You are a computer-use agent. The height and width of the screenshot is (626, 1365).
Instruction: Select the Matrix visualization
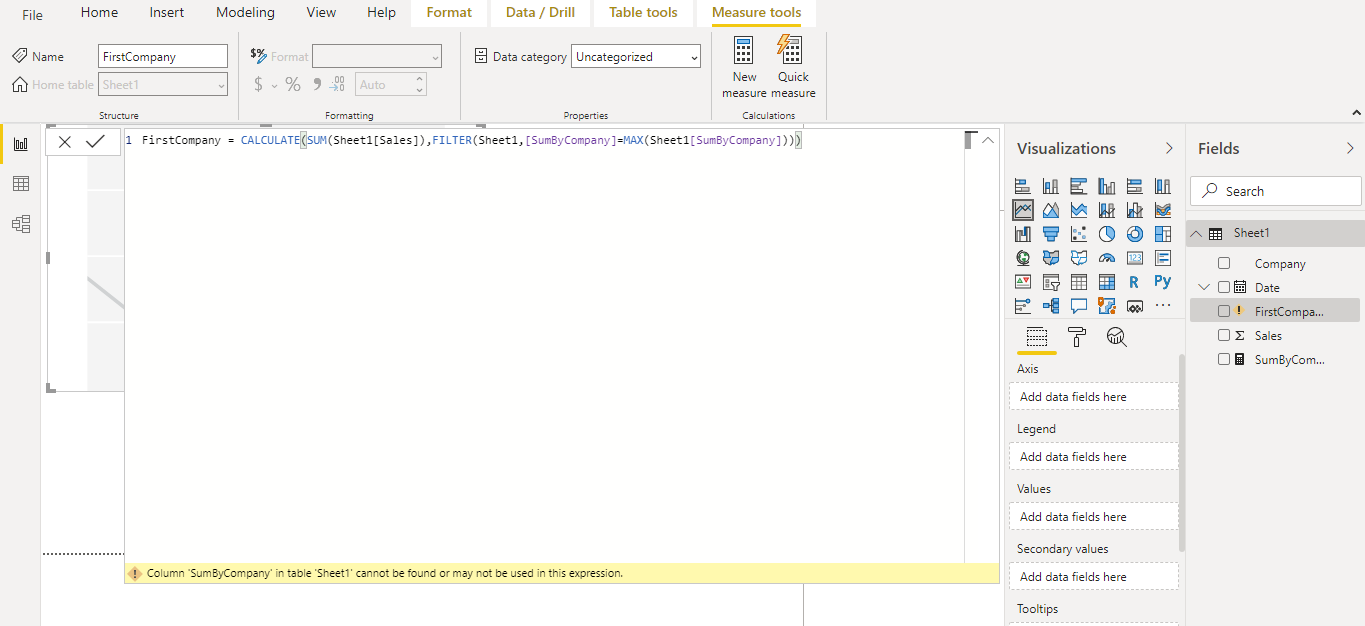1107,282
